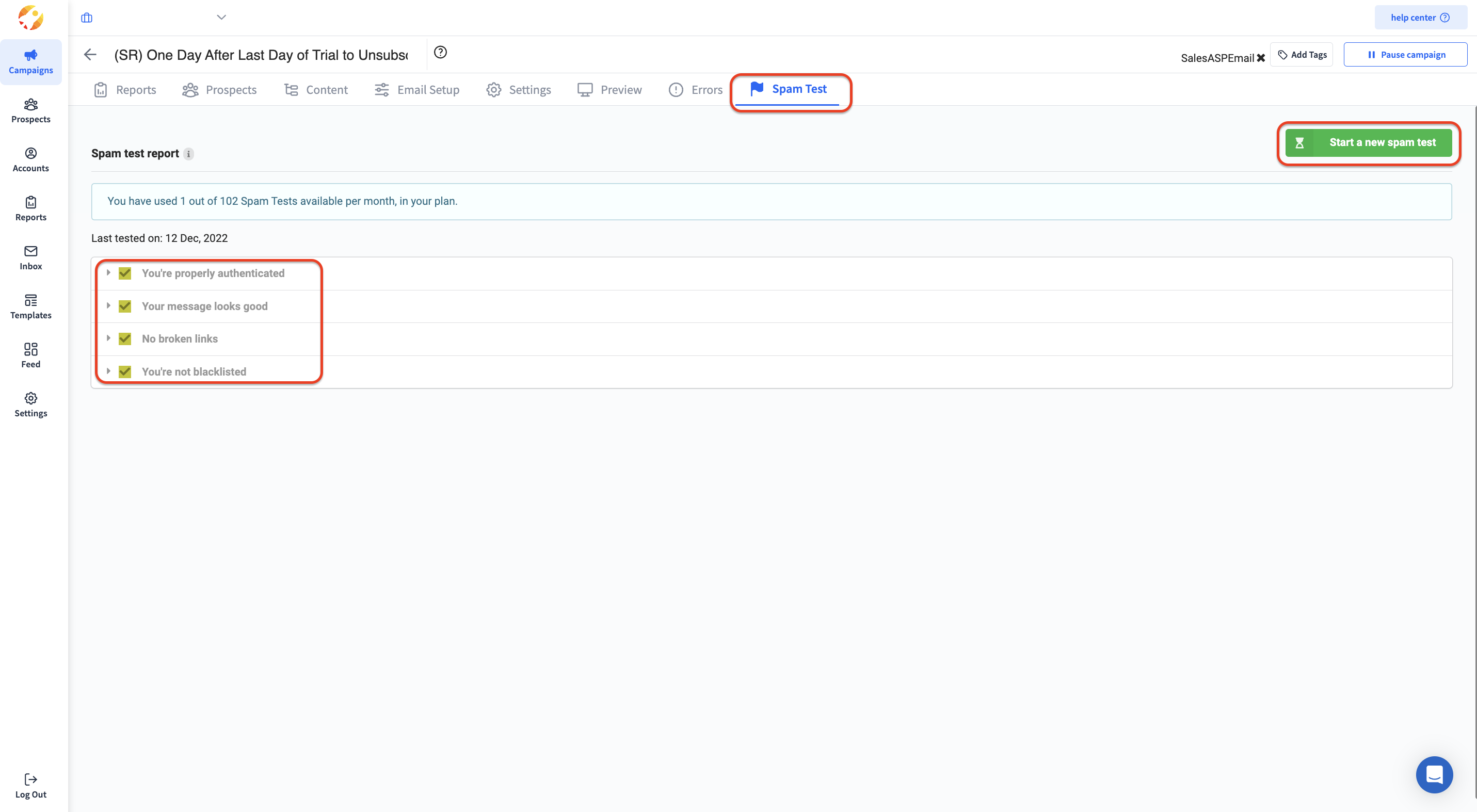Expand the properly authenticated result row

coord(108,273)
